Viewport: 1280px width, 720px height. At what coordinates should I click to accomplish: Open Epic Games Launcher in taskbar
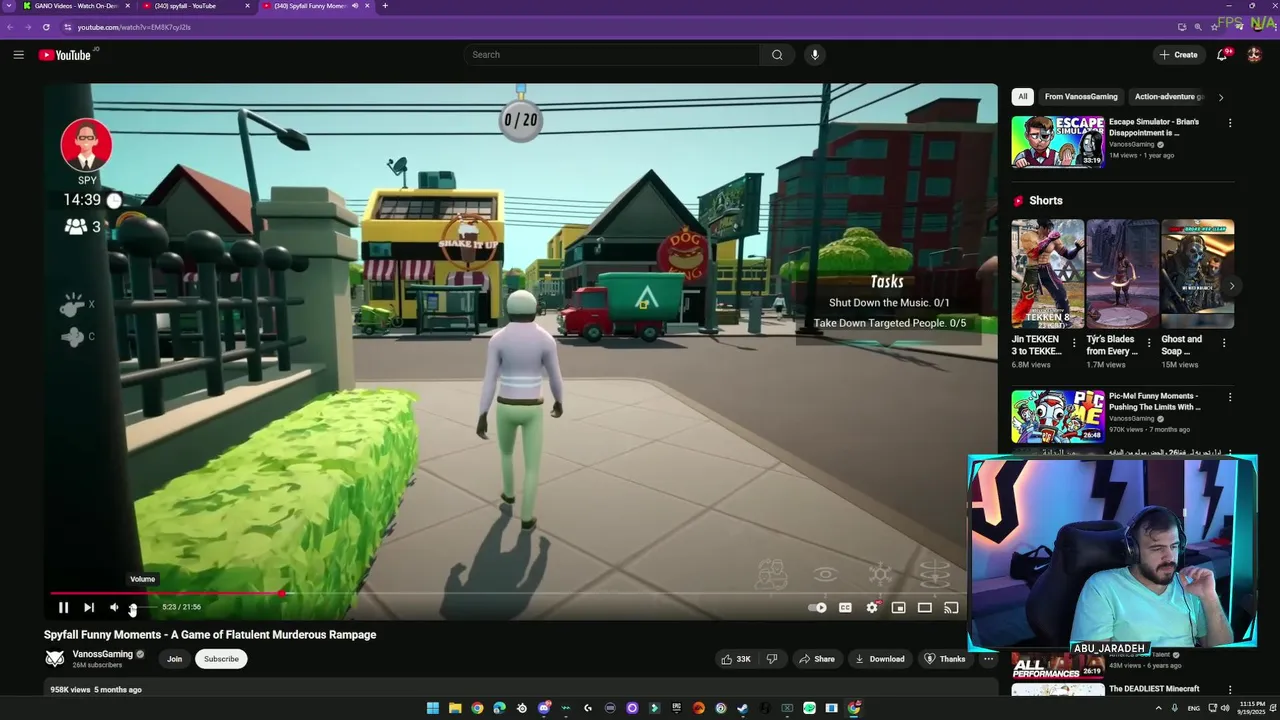click(x=676, y=708)
